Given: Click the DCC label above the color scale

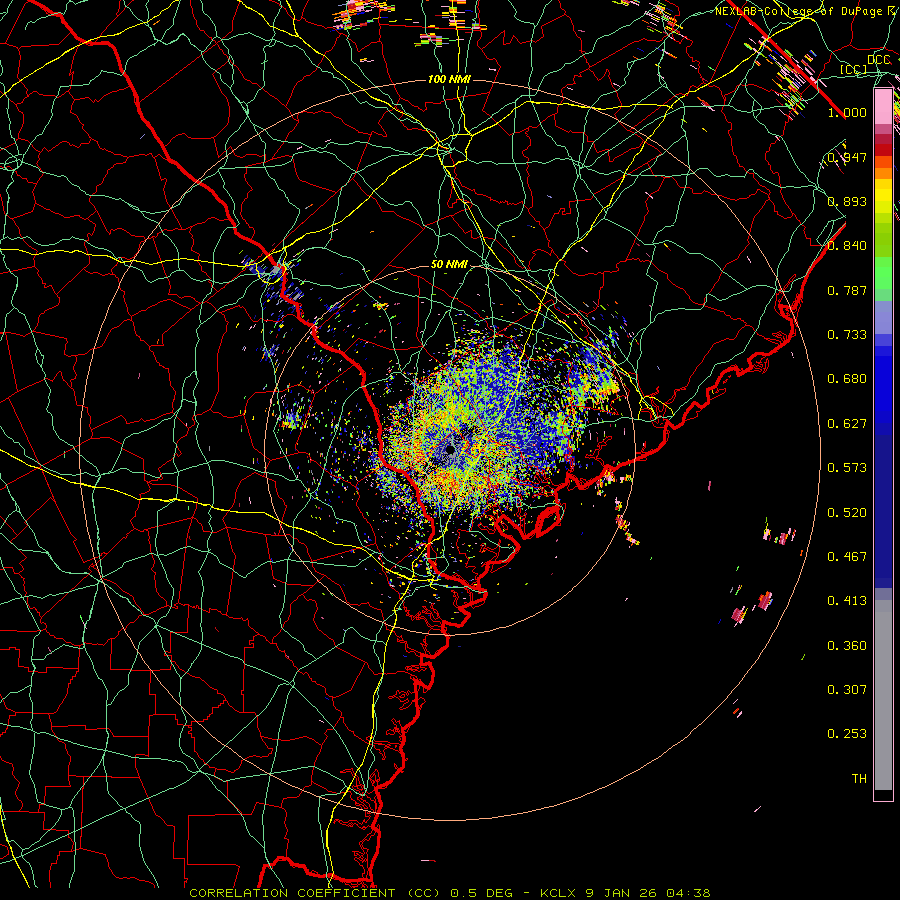Looking at the screenshot, I should point(878,59).
